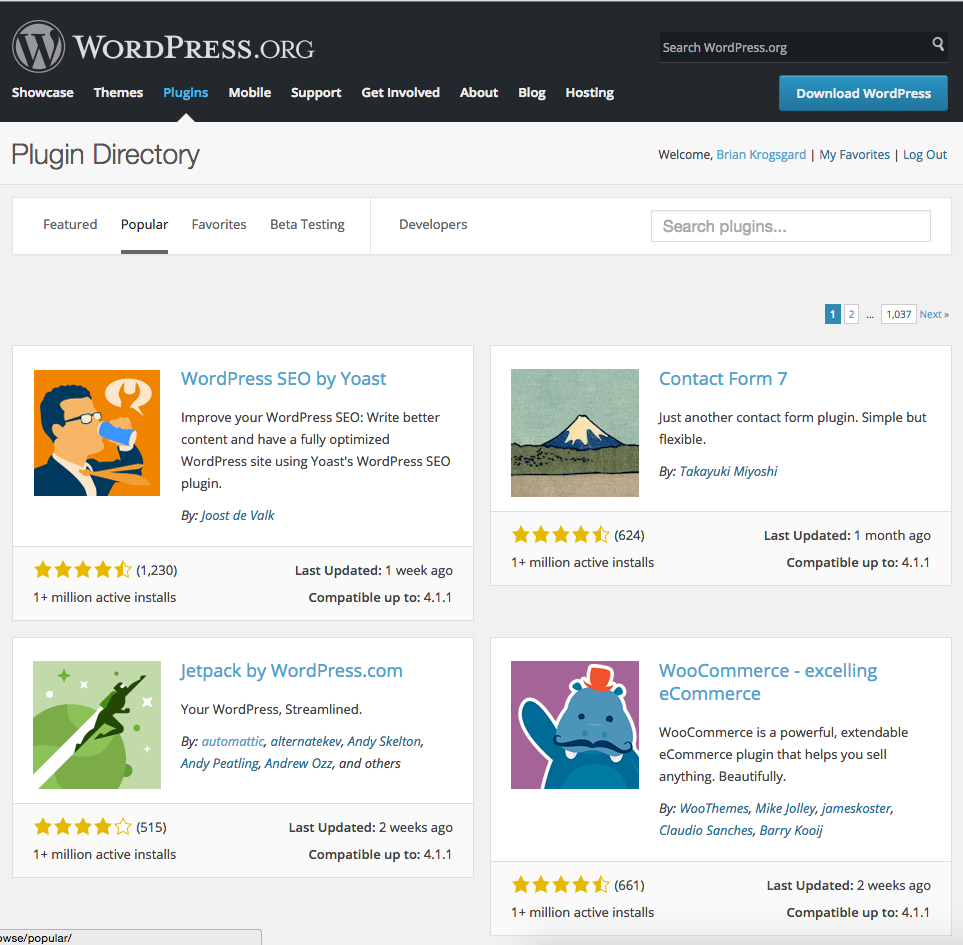Click the star rating for WooCommerce

coord(561,885)
